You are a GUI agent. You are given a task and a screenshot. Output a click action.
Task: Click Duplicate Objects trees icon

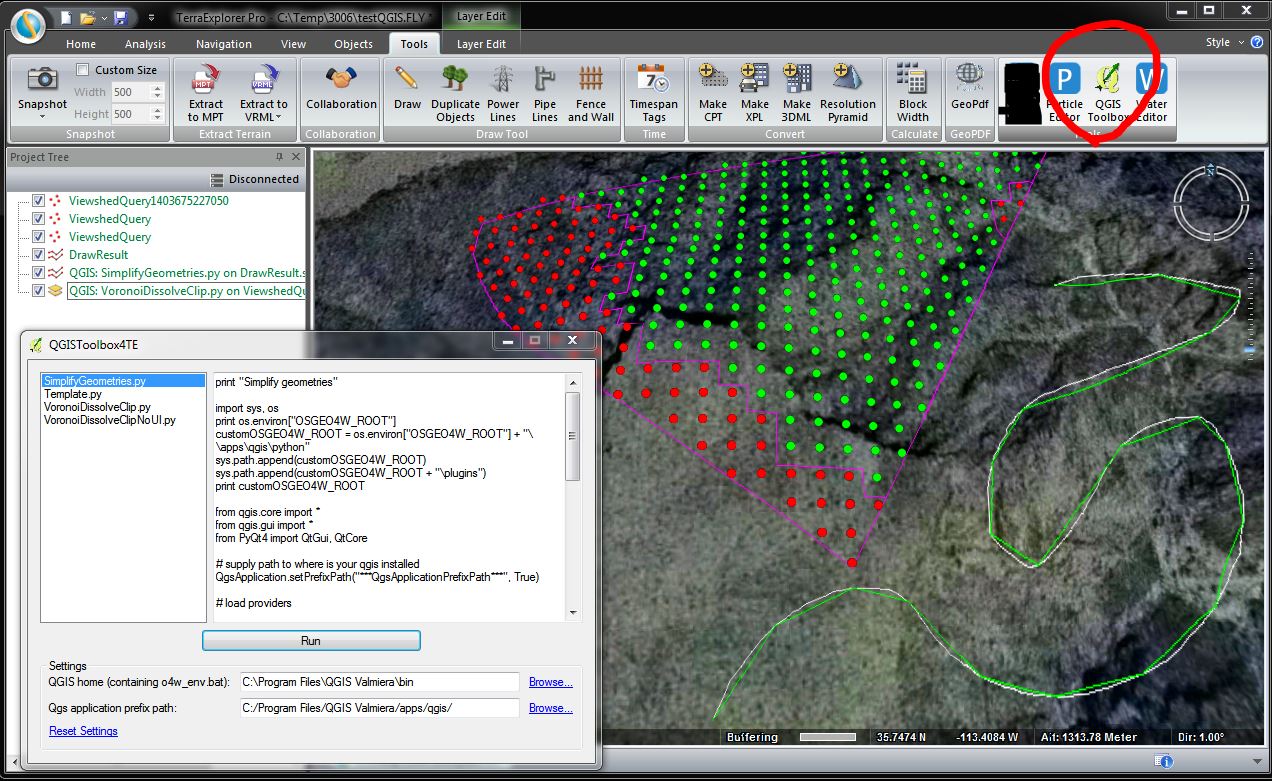click(455, 78)
